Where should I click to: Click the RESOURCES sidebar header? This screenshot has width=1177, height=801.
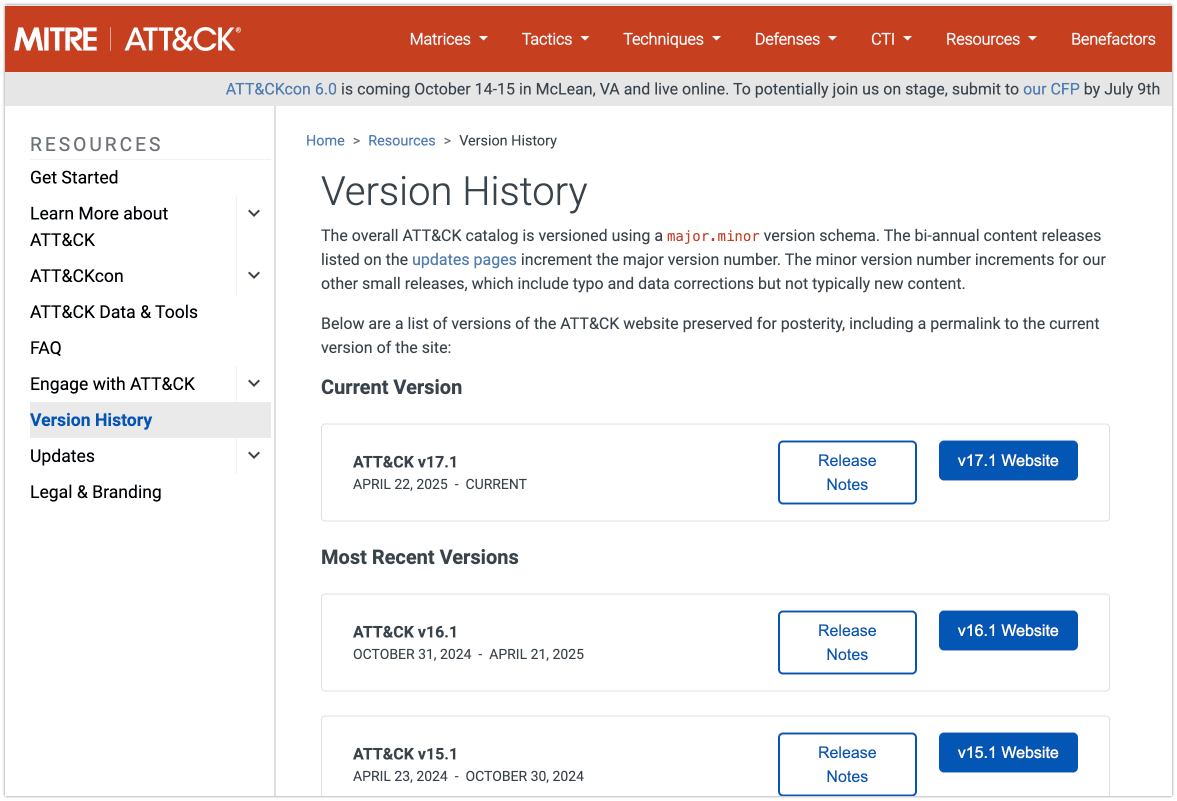click(96, 144)
